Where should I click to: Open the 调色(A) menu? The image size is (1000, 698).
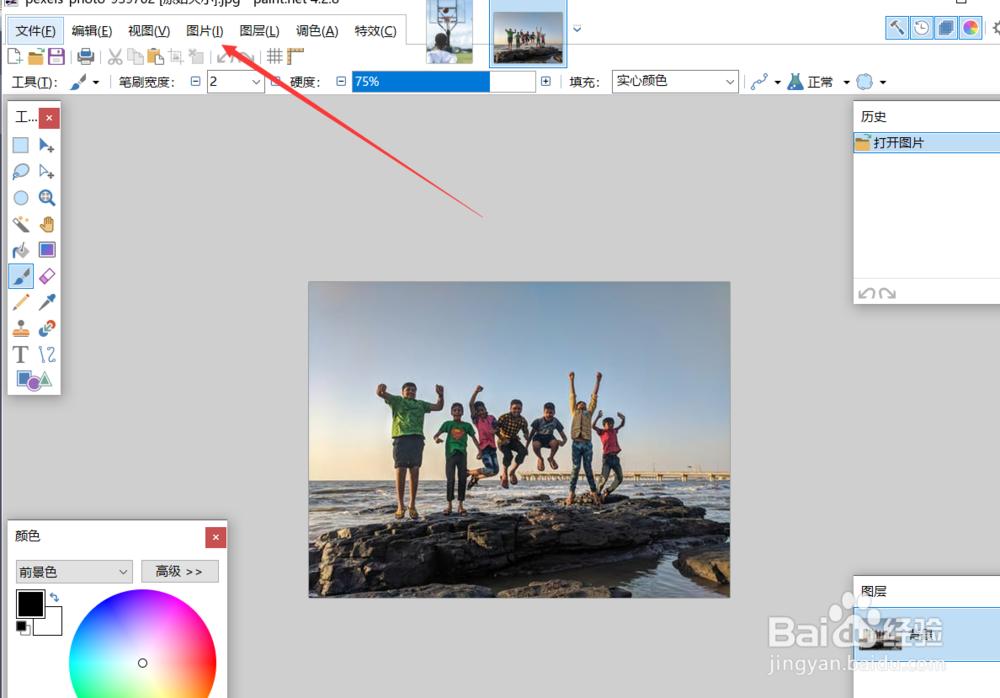(317, 31)
